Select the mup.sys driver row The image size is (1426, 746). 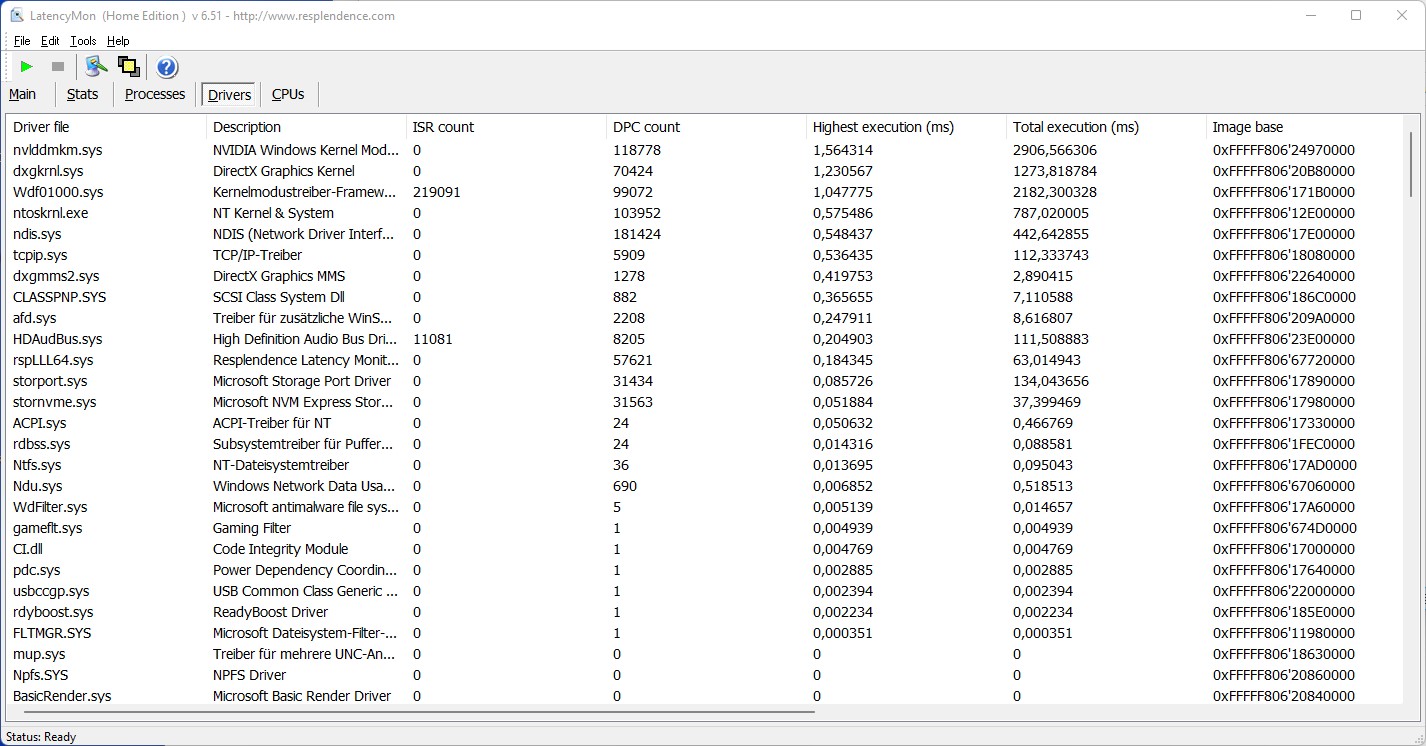tap(705, 654)
